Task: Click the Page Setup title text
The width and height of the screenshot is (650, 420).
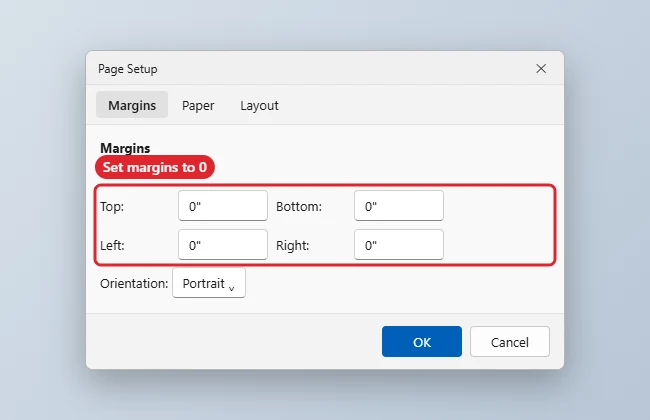Action: pos(128,69)
